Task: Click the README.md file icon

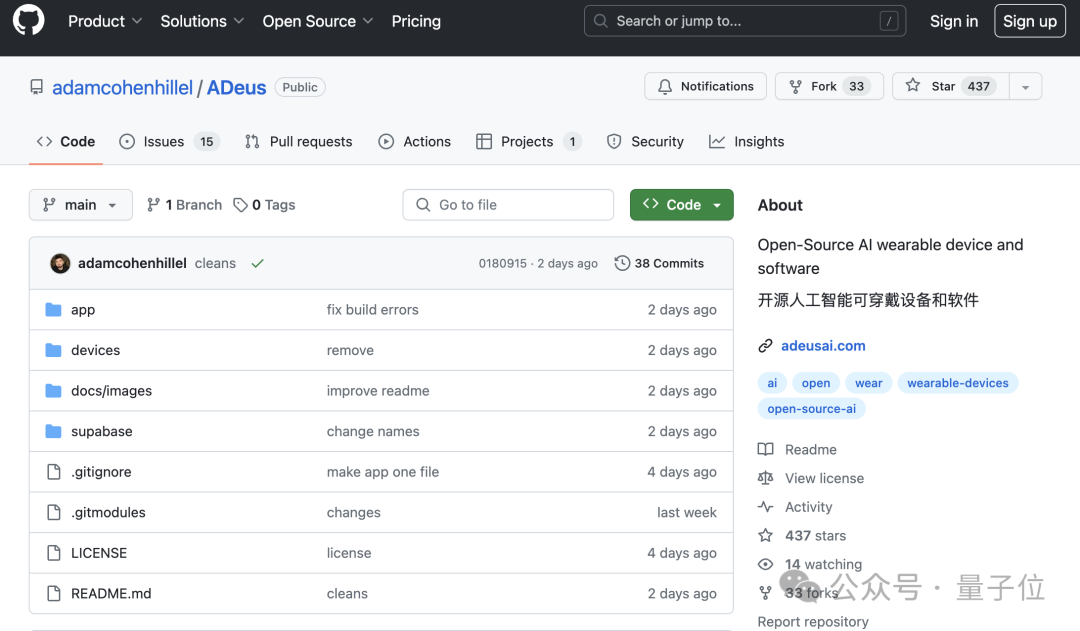Action: (54, 593)
